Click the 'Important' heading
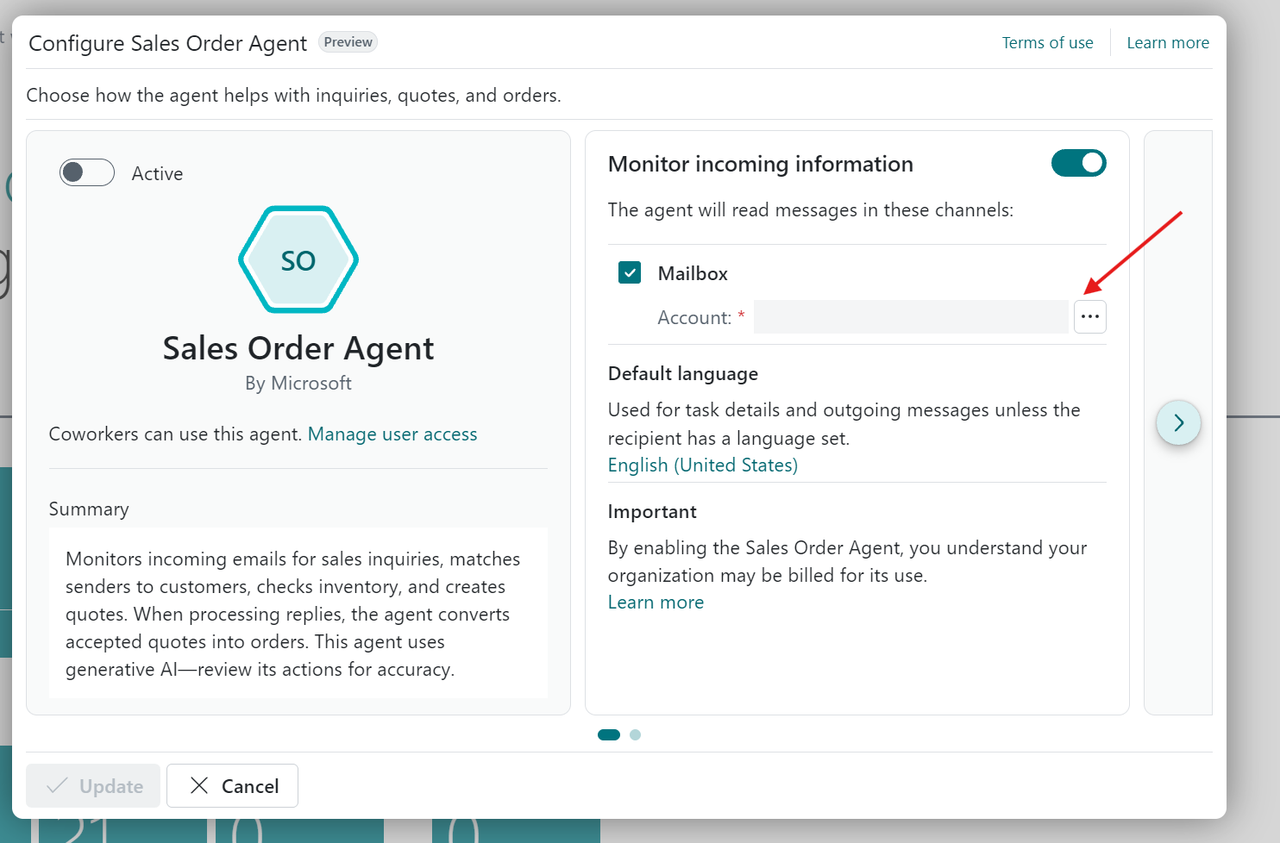The image size is (1280, 843). (x=652, y=511)
